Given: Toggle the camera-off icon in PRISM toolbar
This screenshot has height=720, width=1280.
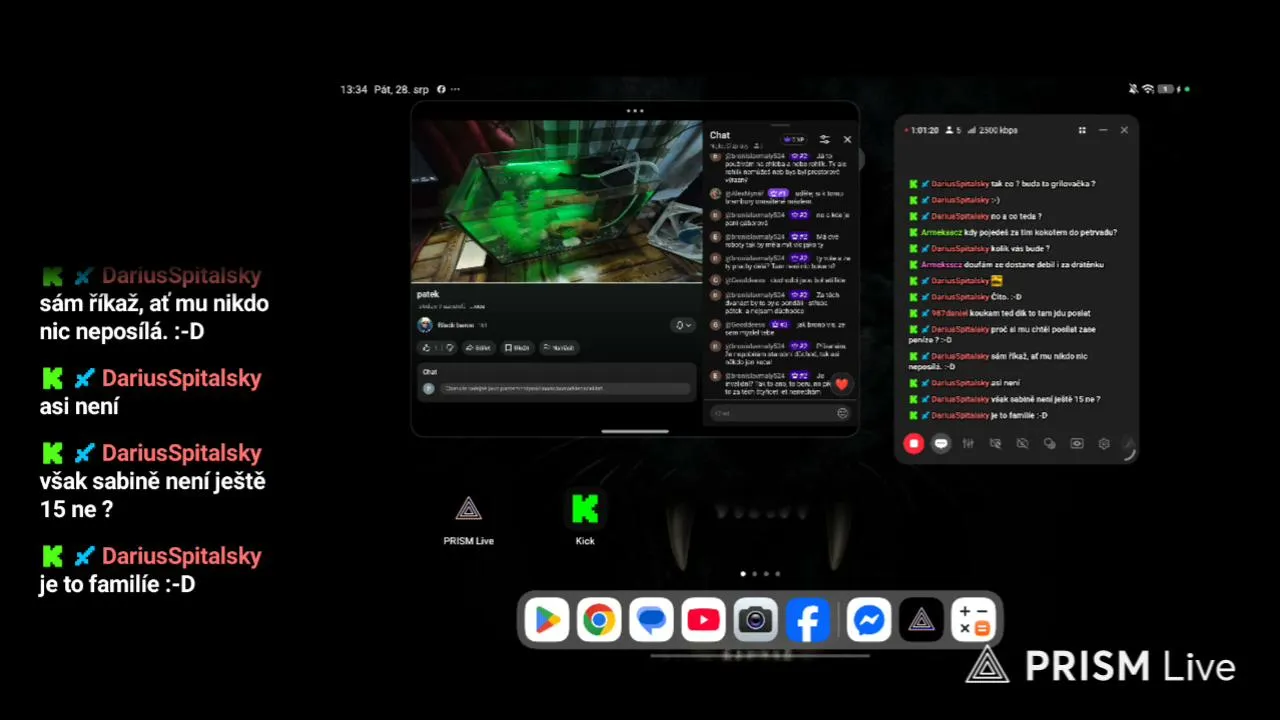Looking at the screenshot, I should 1022,444.
